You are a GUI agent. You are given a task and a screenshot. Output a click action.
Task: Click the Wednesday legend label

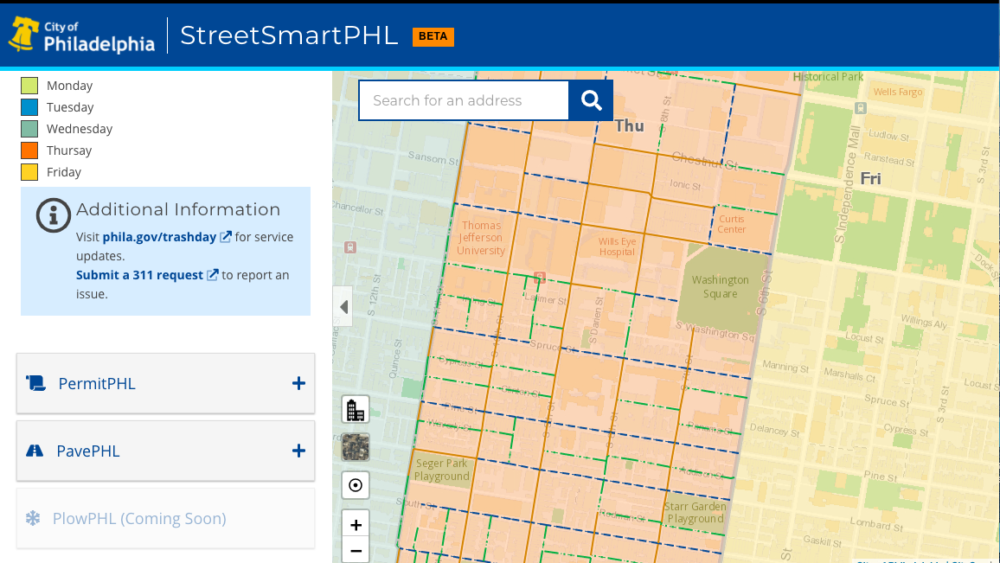click(x=79, y=129)
